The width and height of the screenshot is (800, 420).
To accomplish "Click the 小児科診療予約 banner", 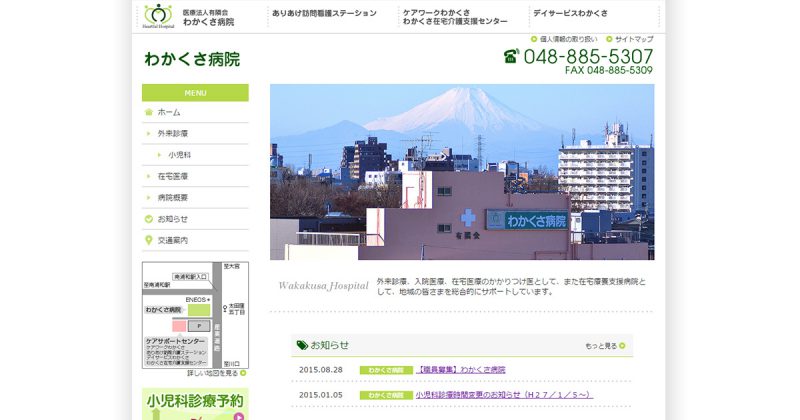I will pyautogui.click(x=195, y=404).
